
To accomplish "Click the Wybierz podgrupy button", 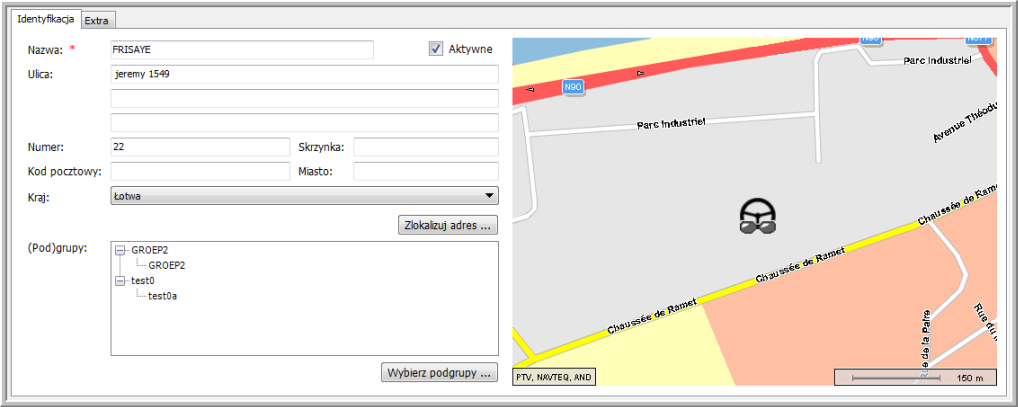I will click(439, 373).
